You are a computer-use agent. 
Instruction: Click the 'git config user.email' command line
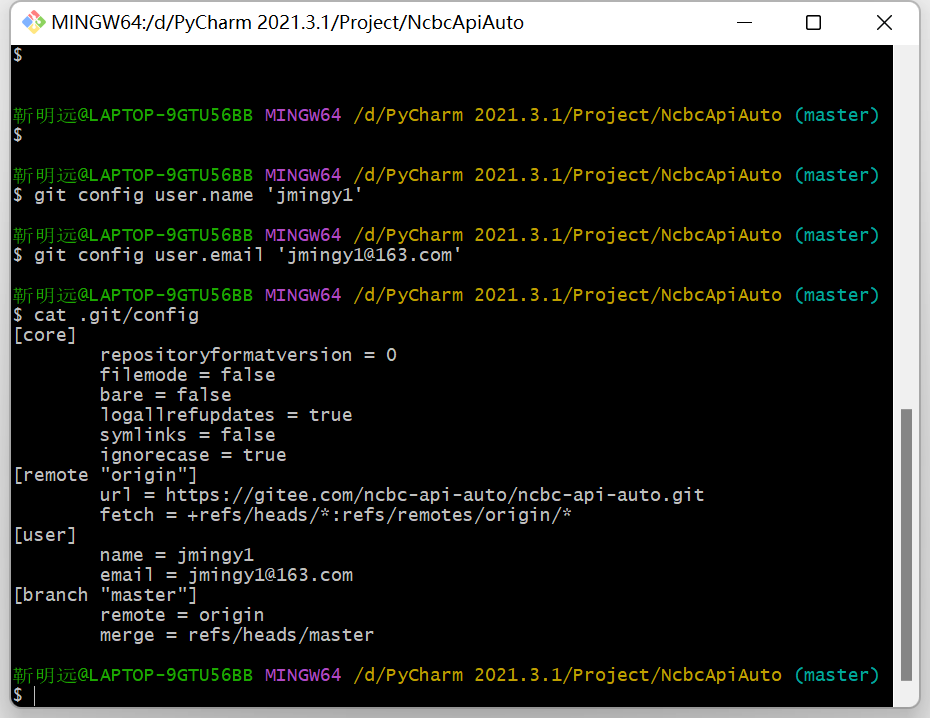pos(237,255)
